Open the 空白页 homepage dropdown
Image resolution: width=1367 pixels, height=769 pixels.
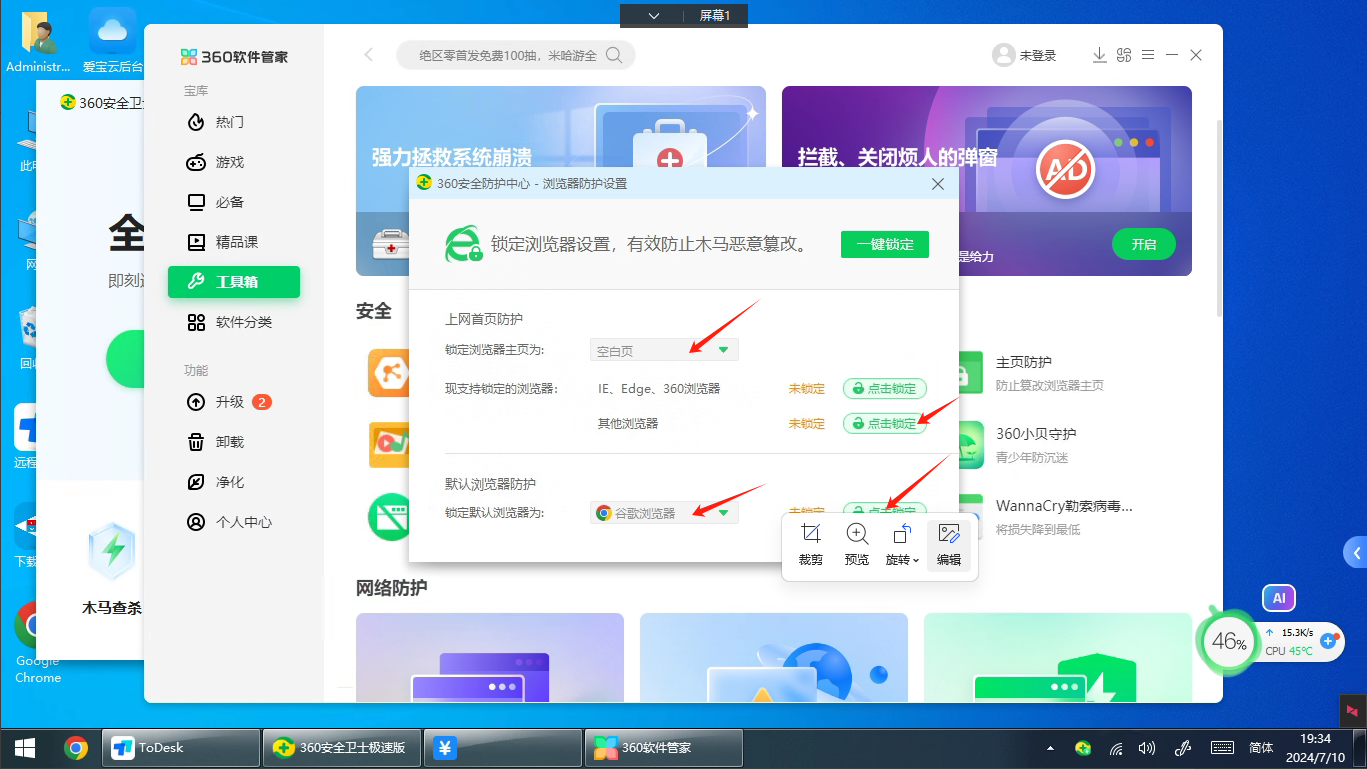click(x=664, y=350)
